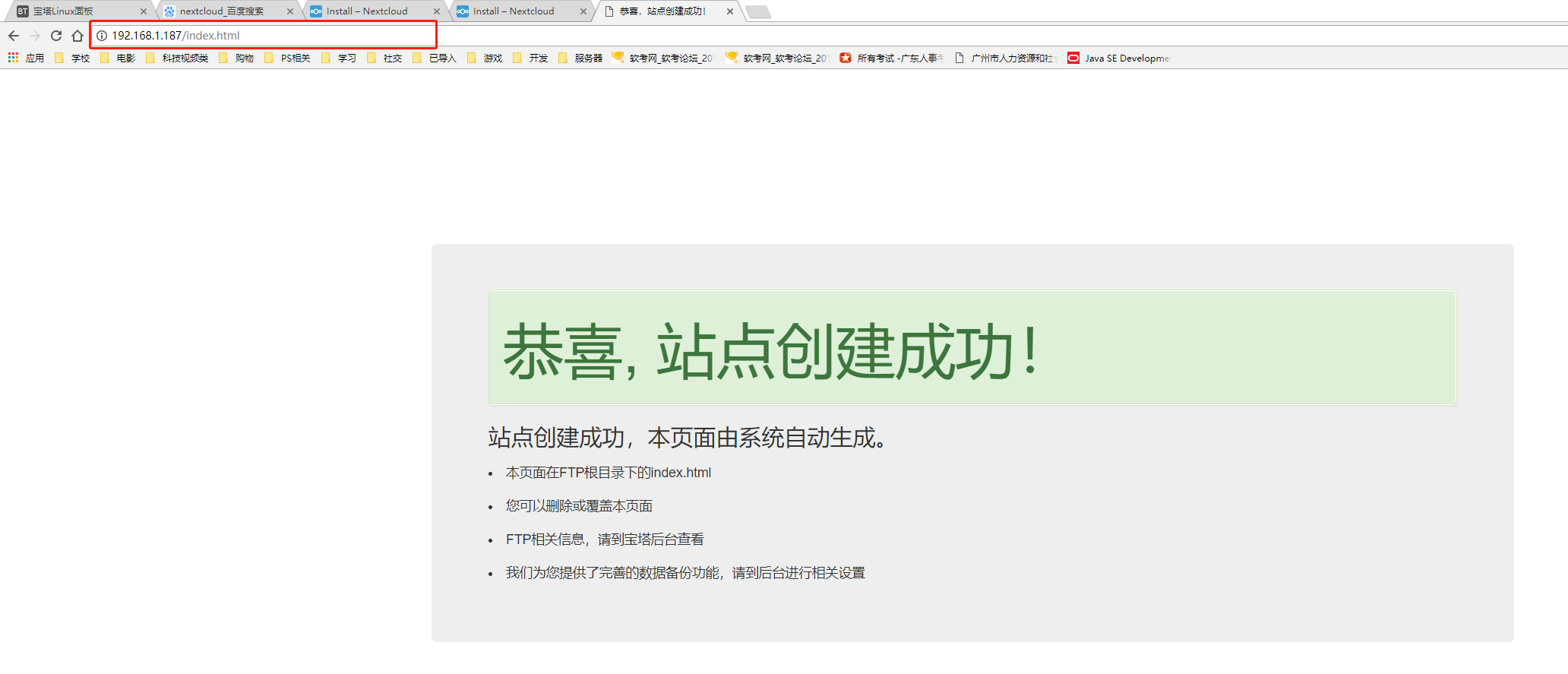
Task: Expand the 开发 bookmark folder
Action: coord(530,58)
